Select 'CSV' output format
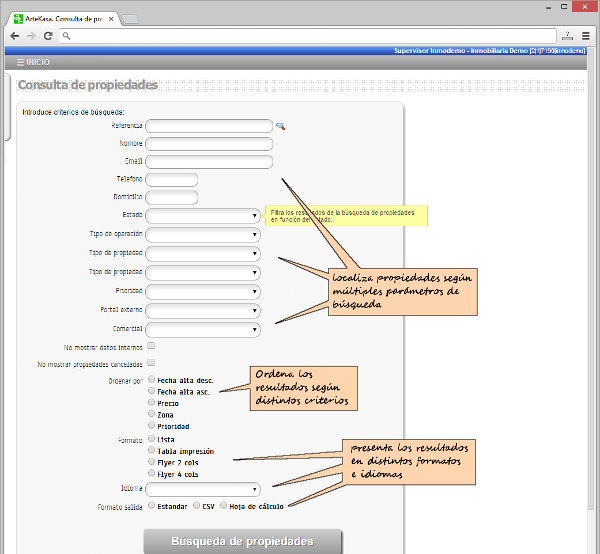This screenshot has width=600, height=554. (x=197, y=506)
